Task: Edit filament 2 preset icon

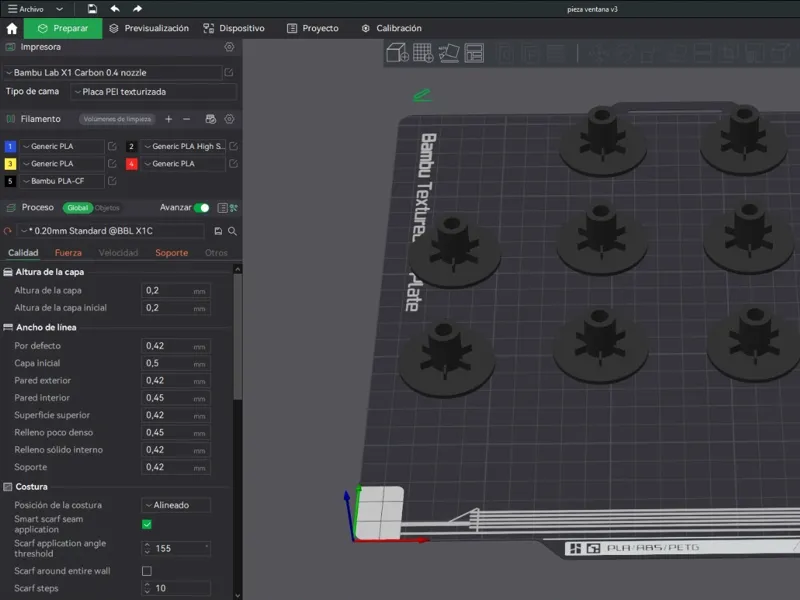Action: click(233, 146)
